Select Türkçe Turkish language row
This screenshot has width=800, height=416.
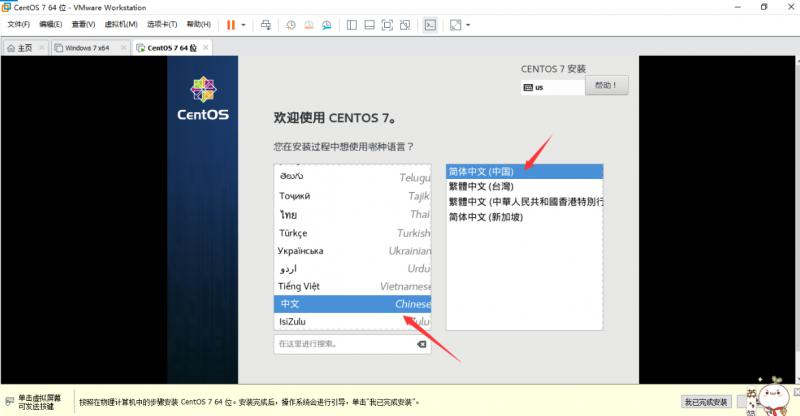click(353, 233)
